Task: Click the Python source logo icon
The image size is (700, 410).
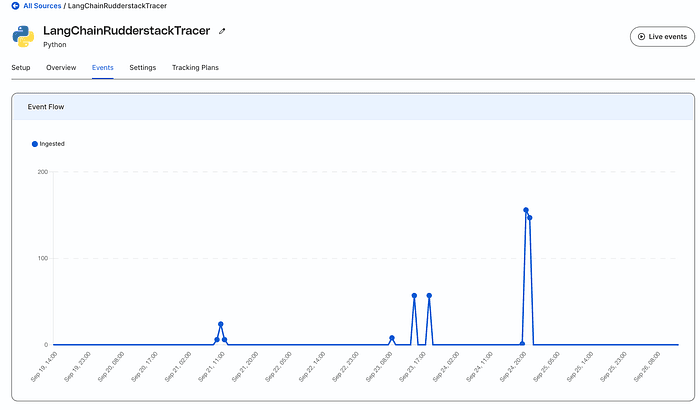Action: [23, 36]
